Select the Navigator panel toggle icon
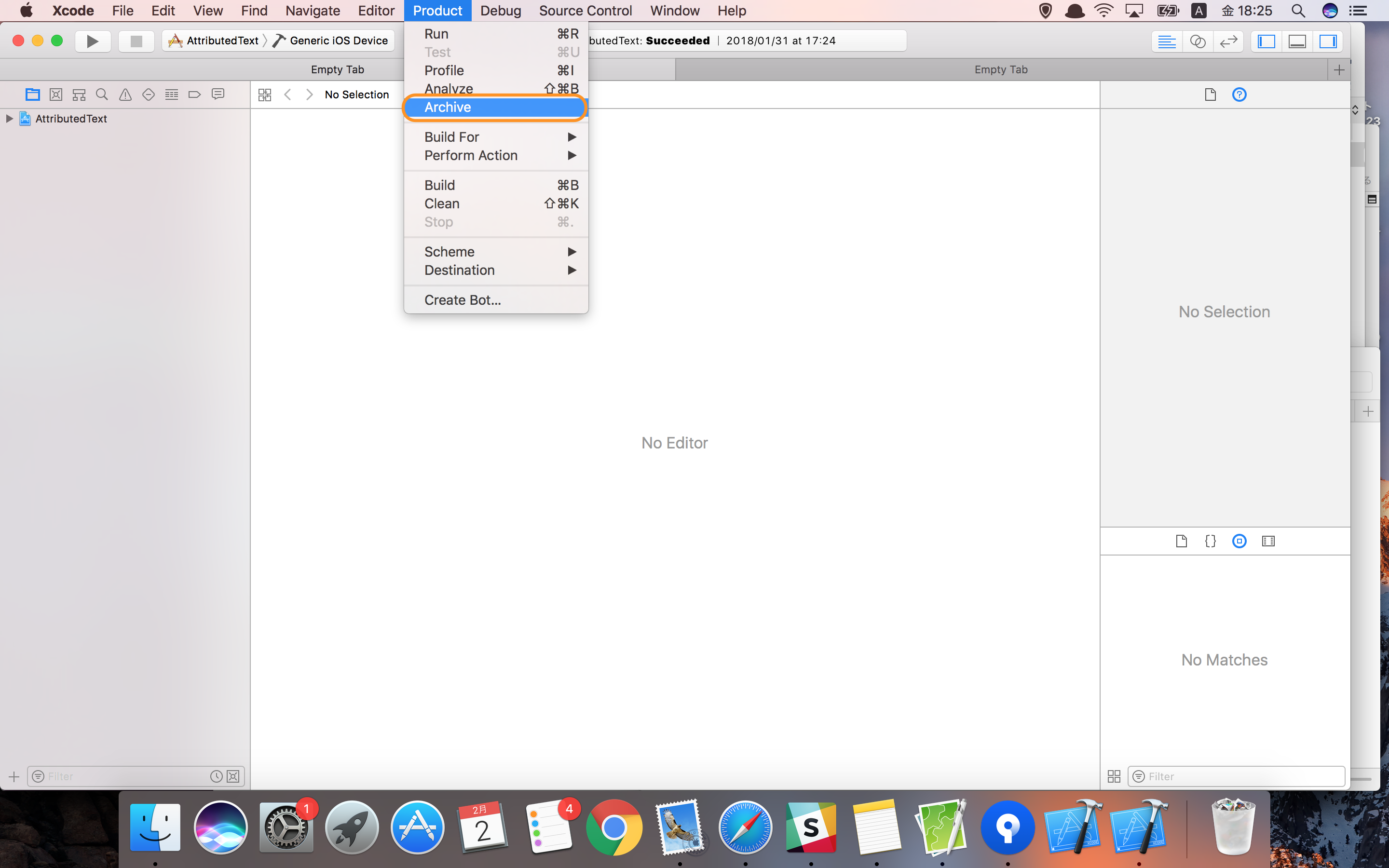 click(1265, 41)
